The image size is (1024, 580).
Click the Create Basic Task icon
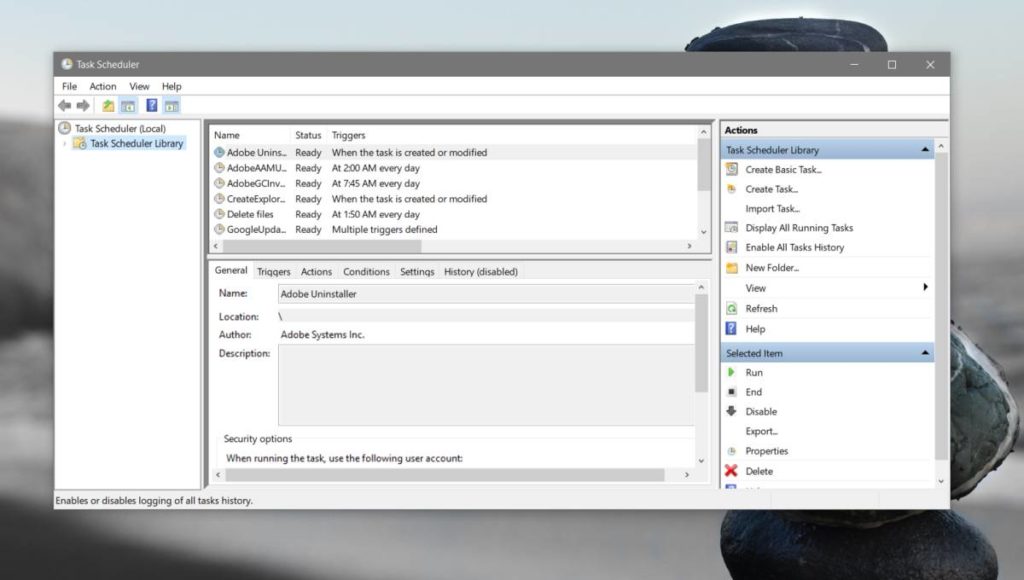click(x=733, y=168)
